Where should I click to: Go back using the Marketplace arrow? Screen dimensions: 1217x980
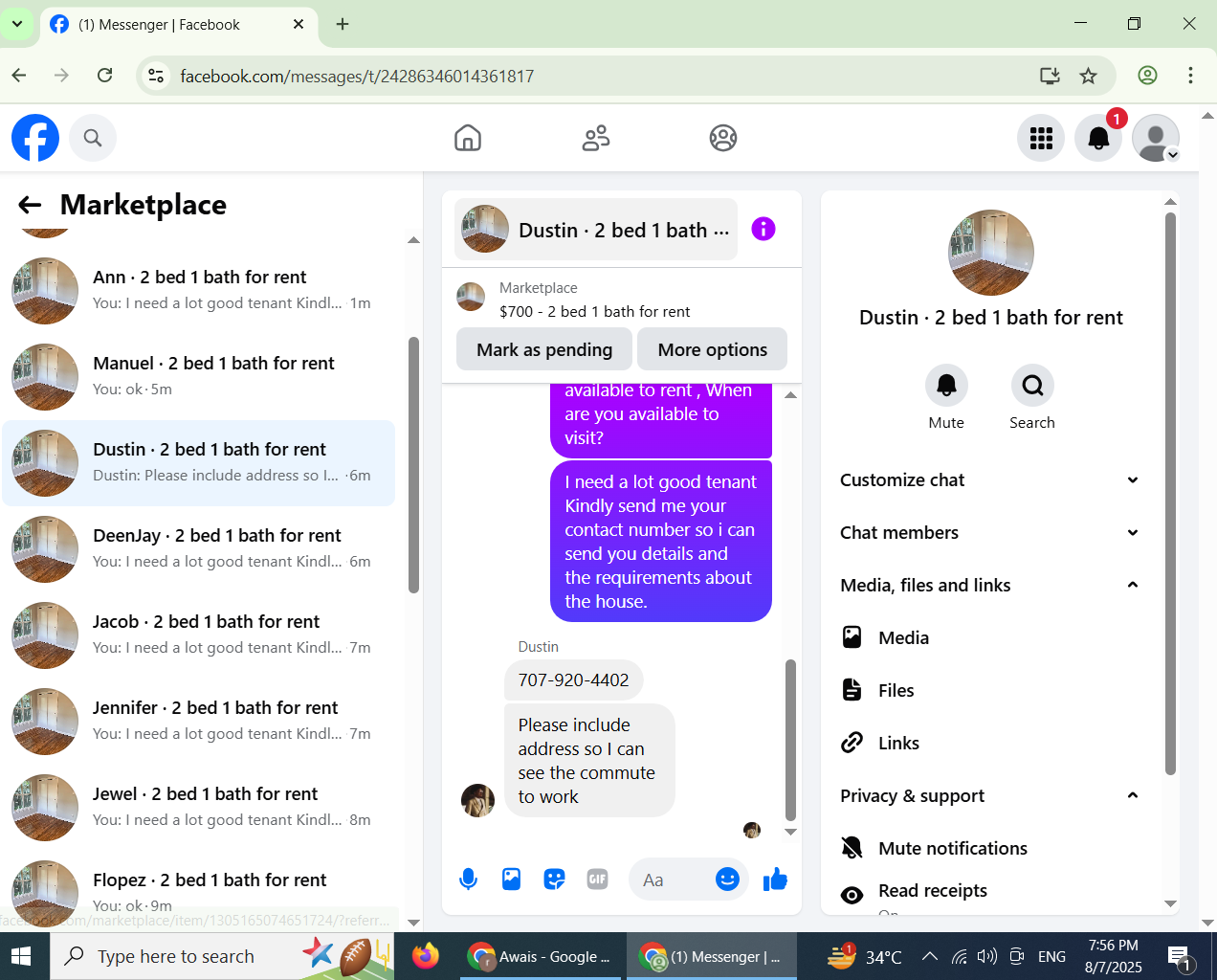click(x=31, y=205)
